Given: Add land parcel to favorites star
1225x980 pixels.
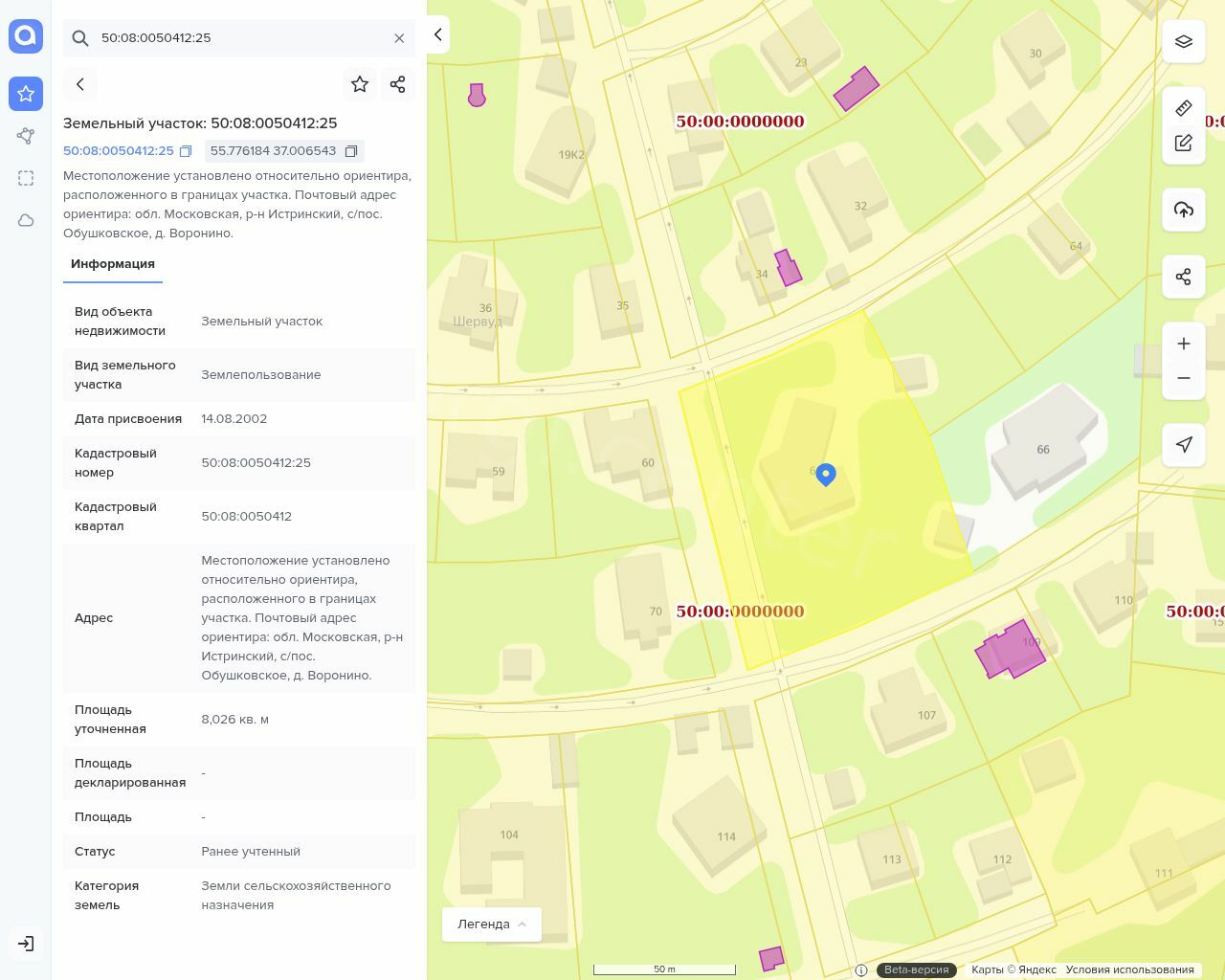Looking at the screenshot, I should click(x=360, y=84).
